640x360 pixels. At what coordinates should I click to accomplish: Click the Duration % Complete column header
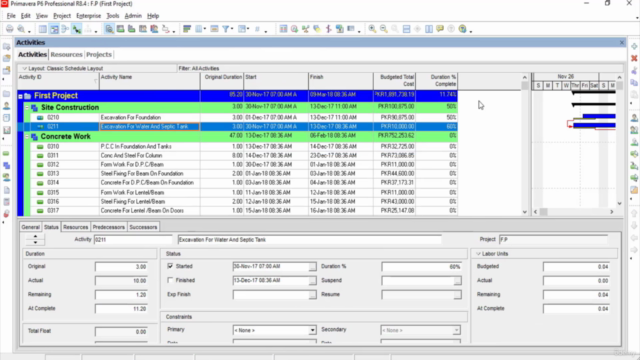point(437,81)
